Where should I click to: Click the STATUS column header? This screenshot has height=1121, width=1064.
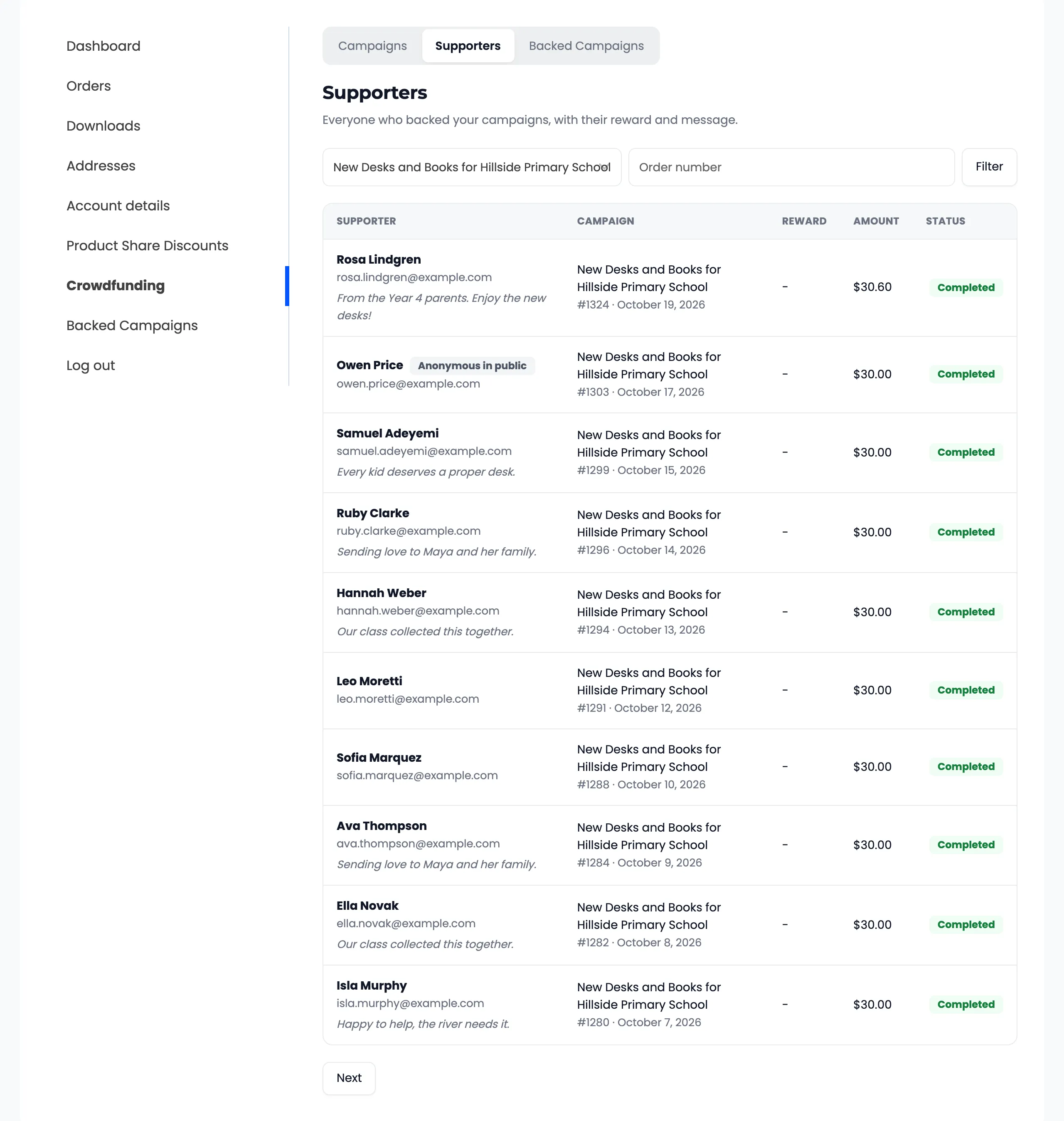(x=945, y=221)
